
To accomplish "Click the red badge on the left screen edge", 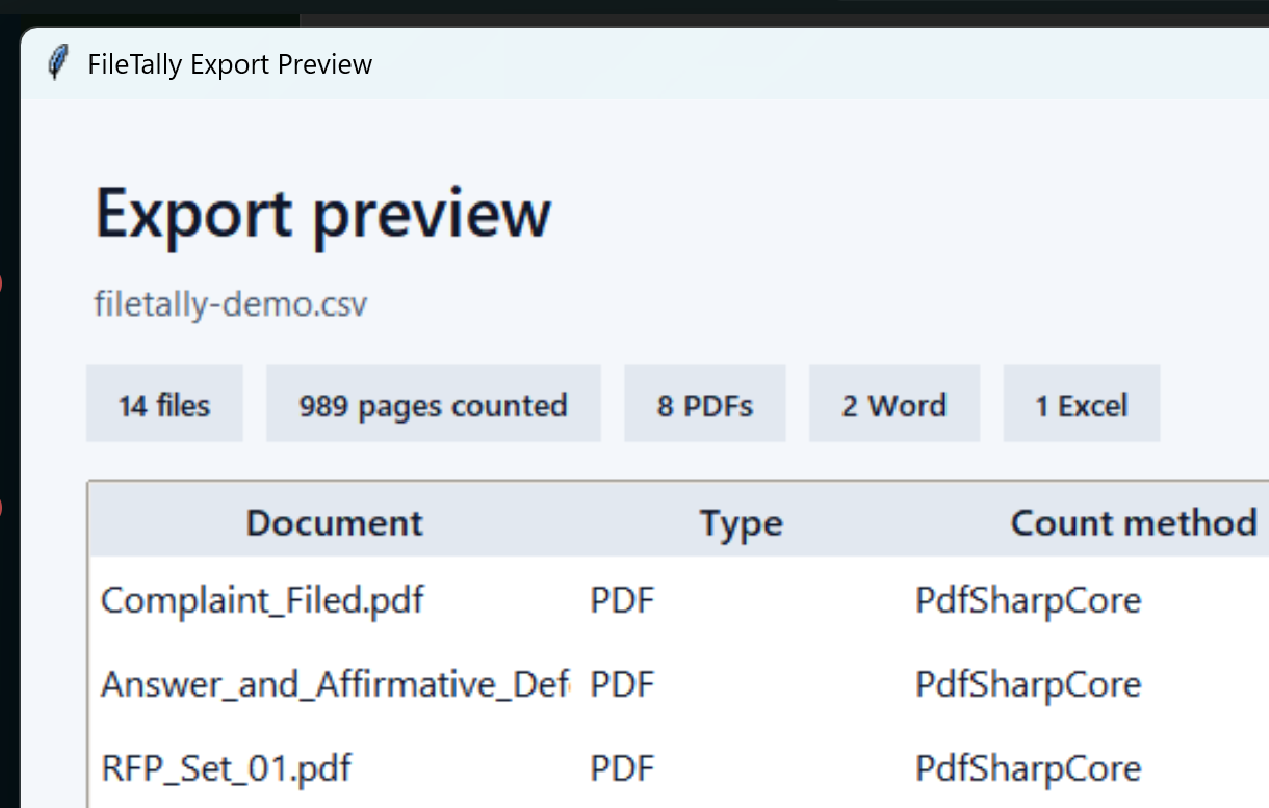I will pos(3,283).
